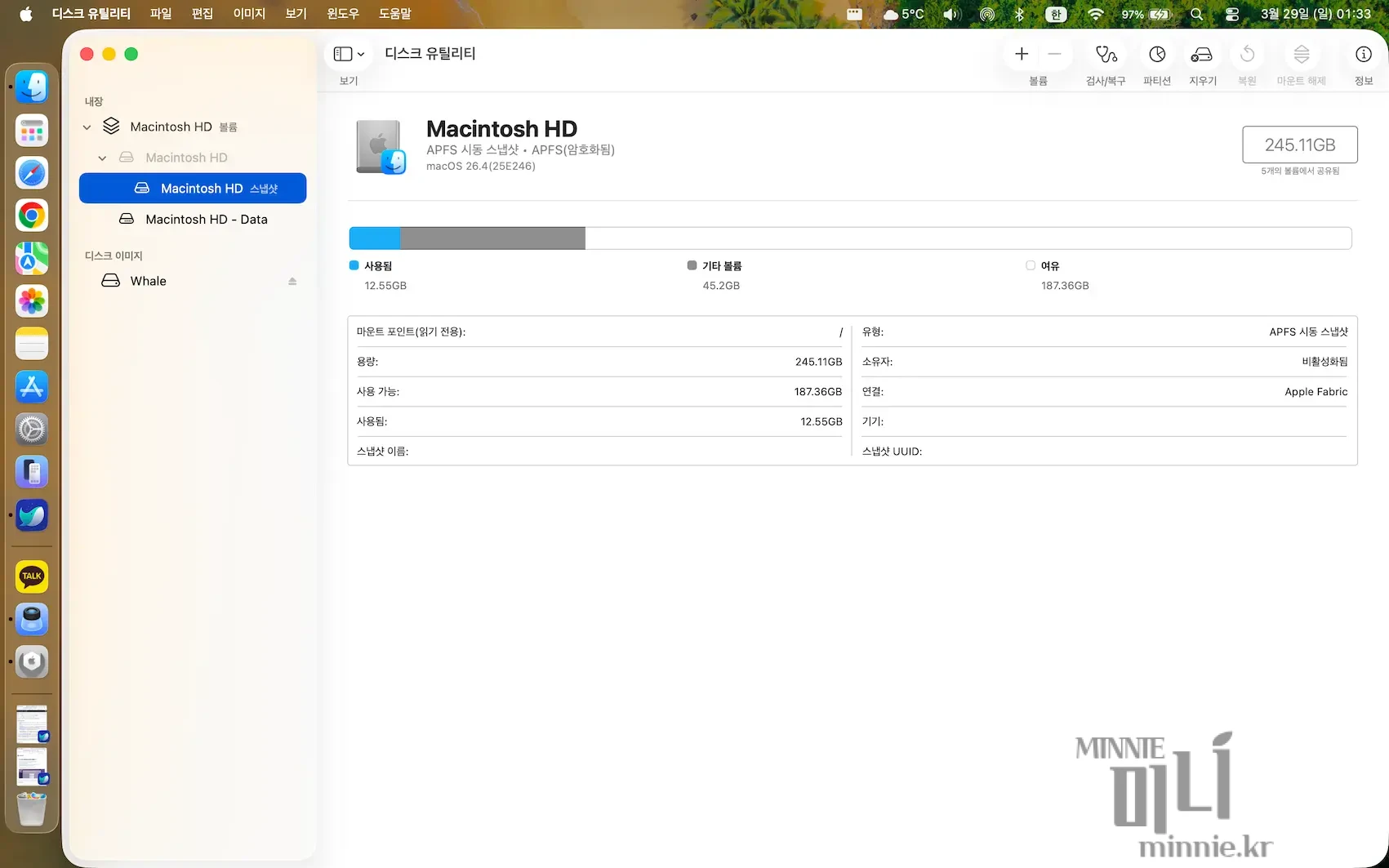Select Macintosh HD snapshot sidebar row
The image size is (1389, 868).
[x=193, y=189]
